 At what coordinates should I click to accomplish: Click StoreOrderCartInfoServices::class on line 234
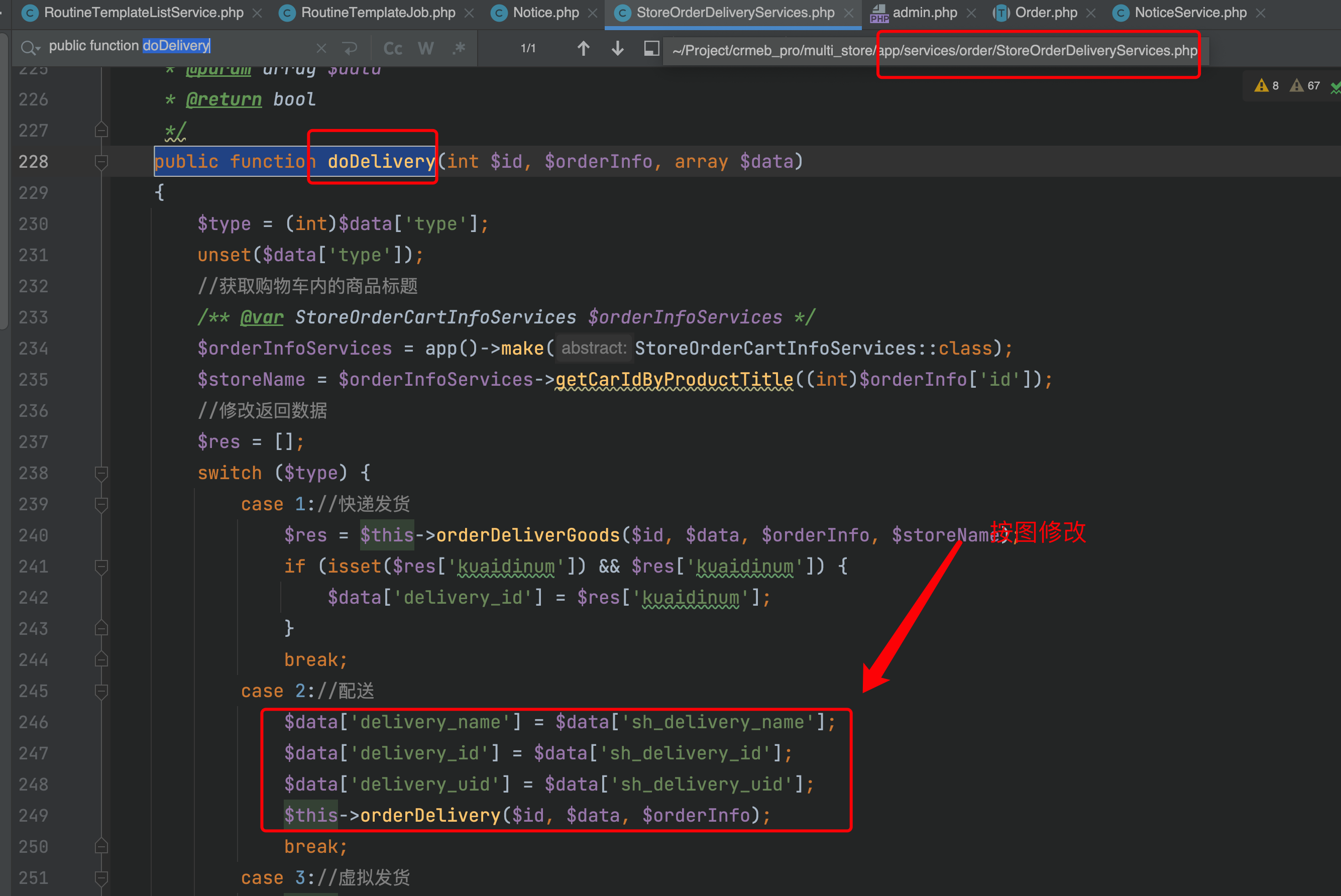[813, 349]
